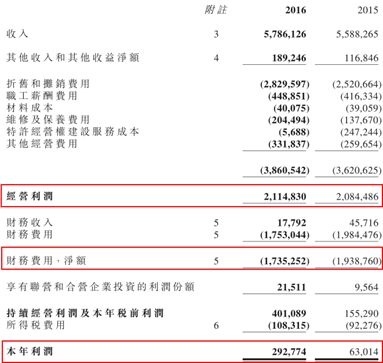Click the 收入 row label
The image size is (383, 363).
click(17, 34)
